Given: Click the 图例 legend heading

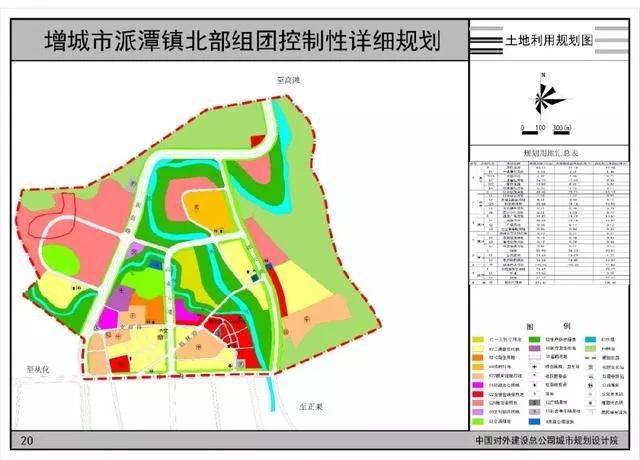Looking at the screenshot, I should (548, 326).
